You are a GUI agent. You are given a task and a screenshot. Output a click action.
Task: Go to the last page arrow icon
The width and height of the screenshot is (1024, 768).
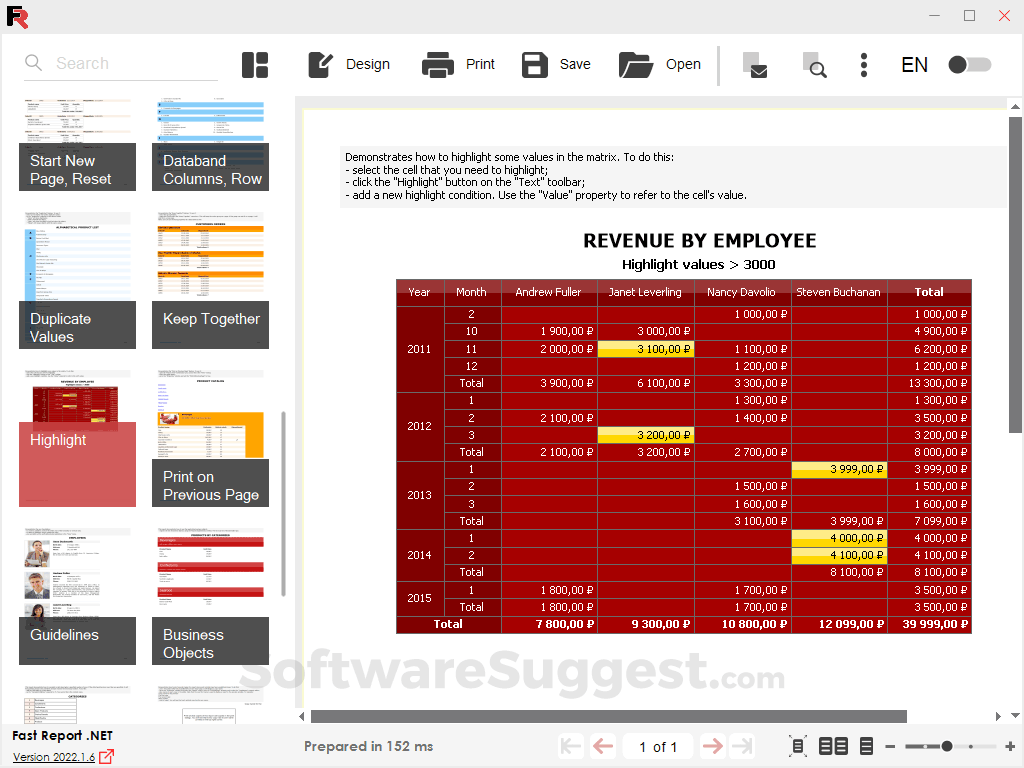pyautogui.click(x=741, y=746)
